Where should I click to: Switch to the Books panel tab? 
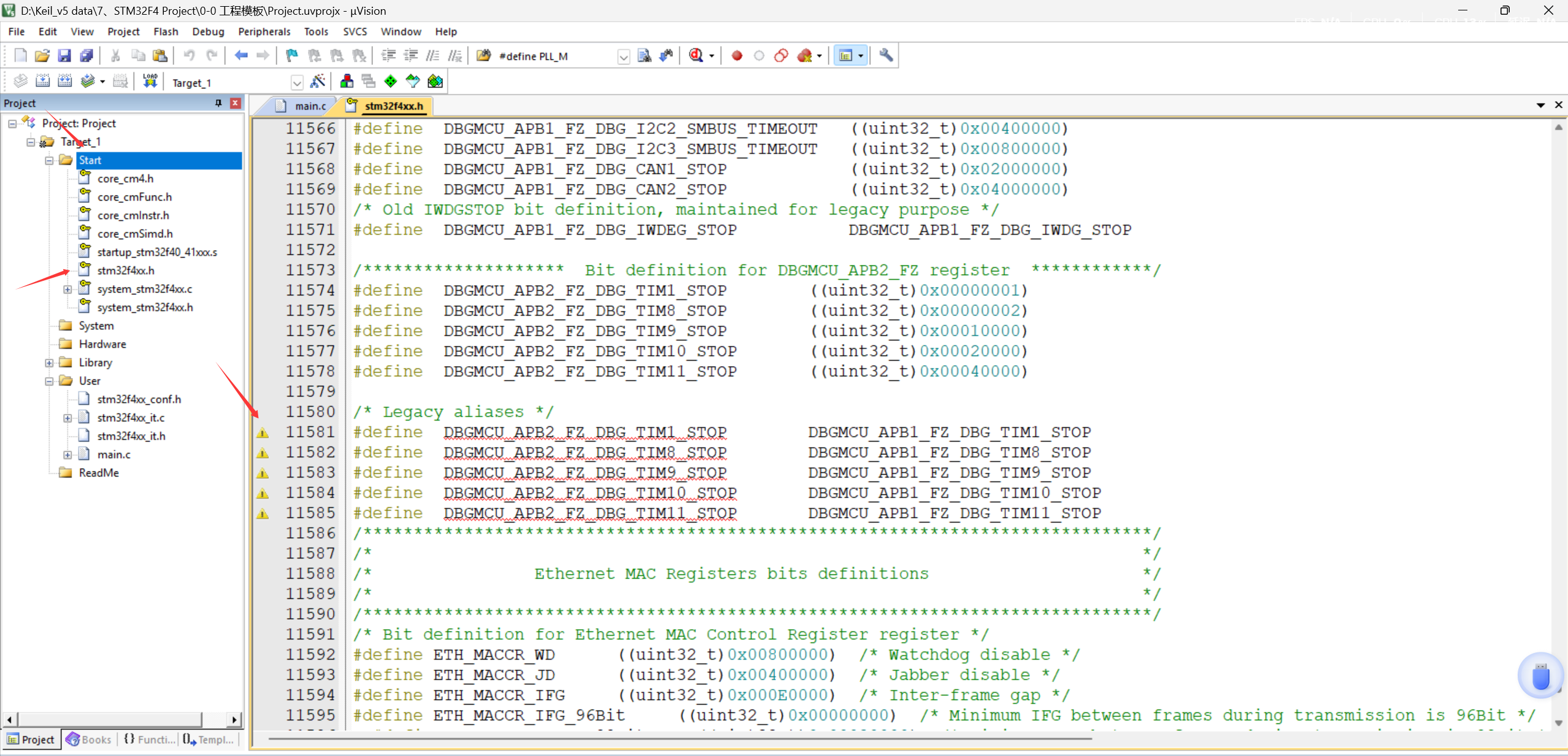tap(89, 739)
